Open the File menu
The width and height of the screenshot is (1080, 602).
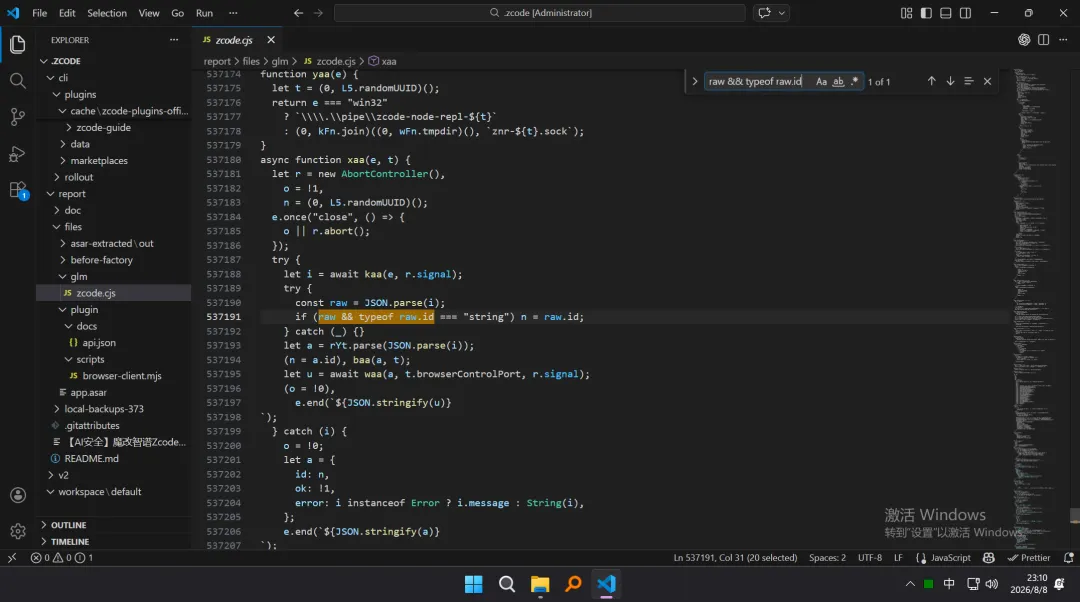pos(39,12)
